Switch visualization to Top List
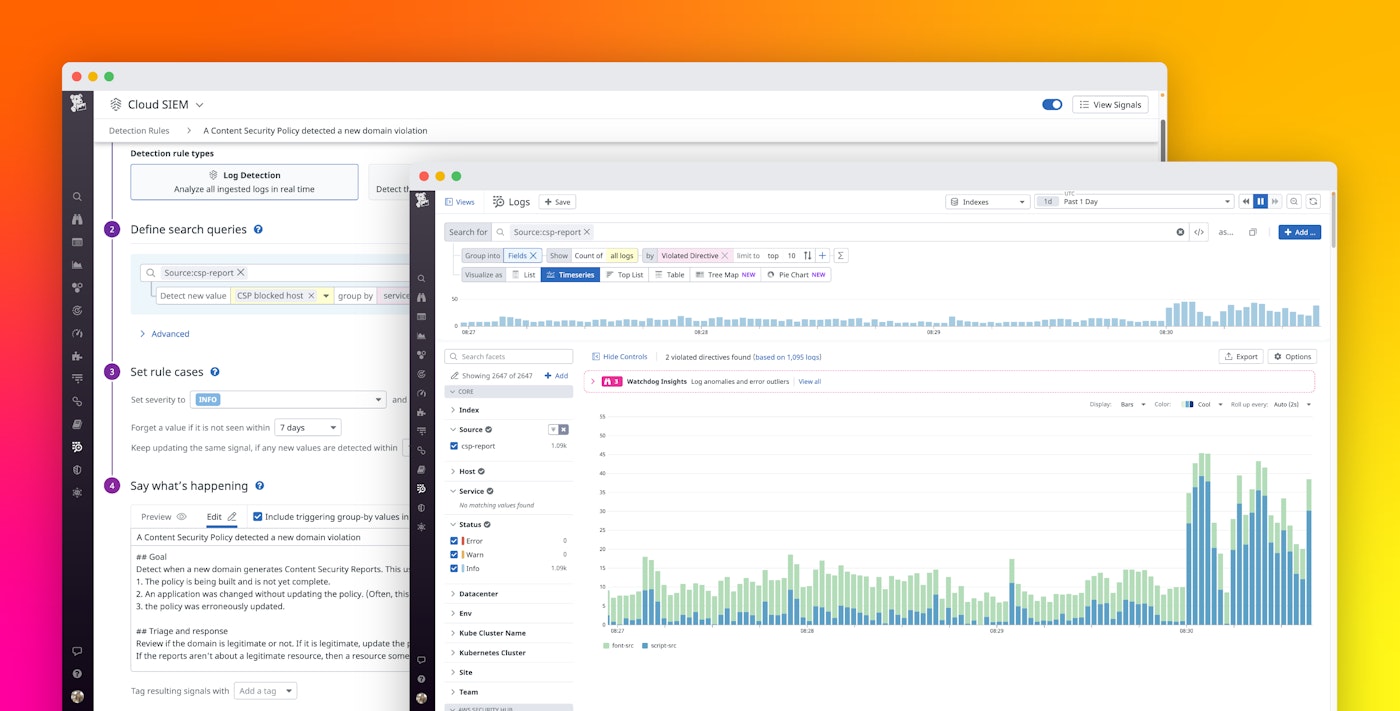1400x711 pixels. [x=624, y=274]
